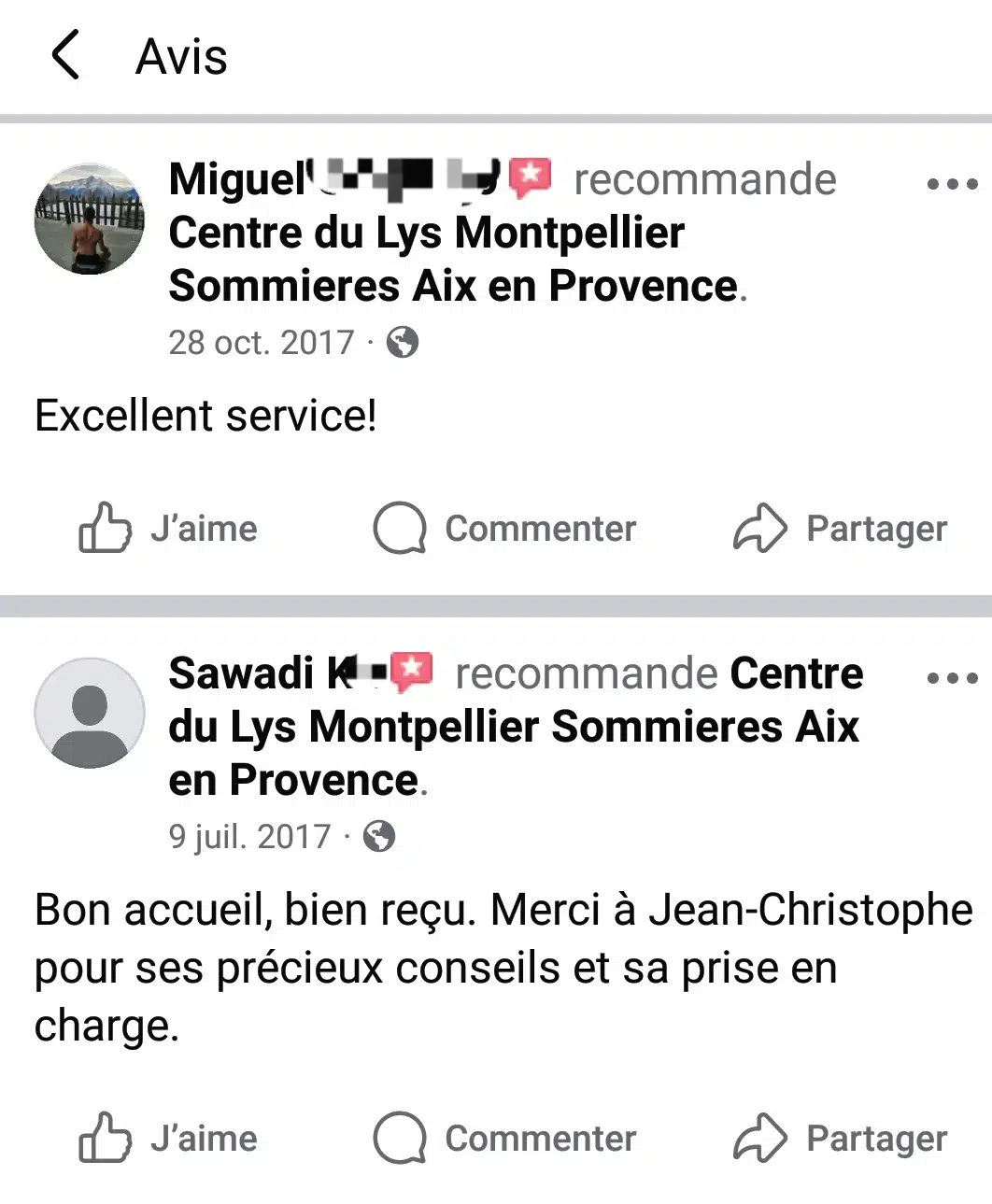The height and width of the screenshot is (1204, 992).
Task: Open the 28 oct. 2017 post timestamp
Action: coord(262,343)
